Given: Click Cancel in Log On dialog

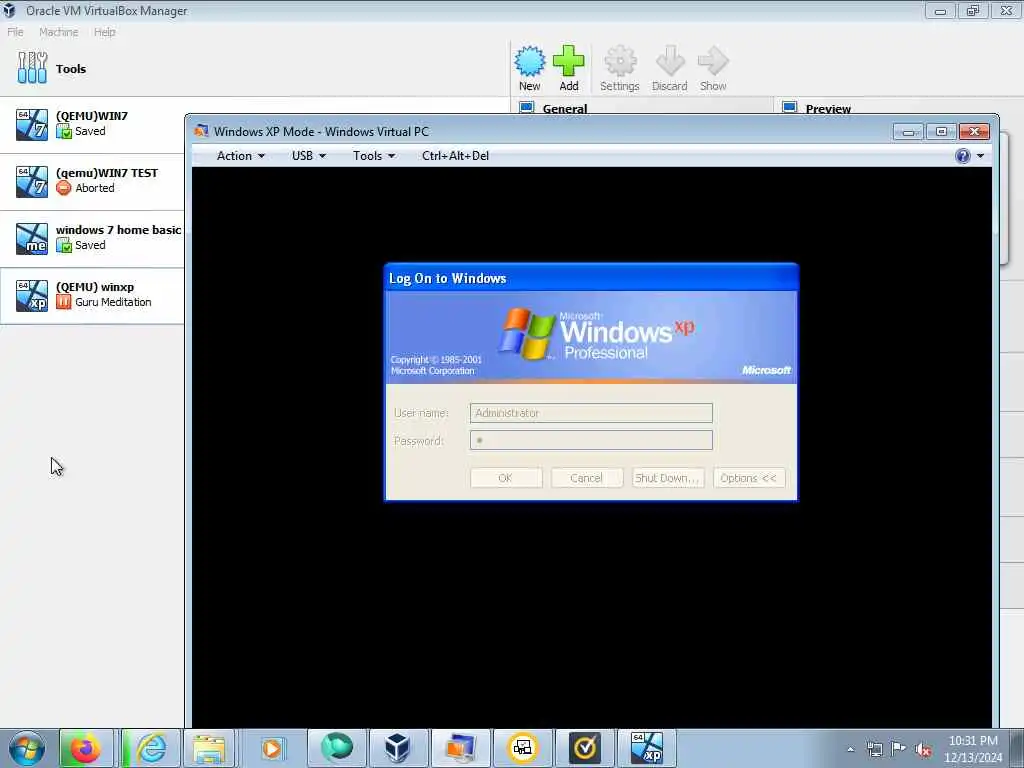Looking at the screenshot, I should click(586, 478).
